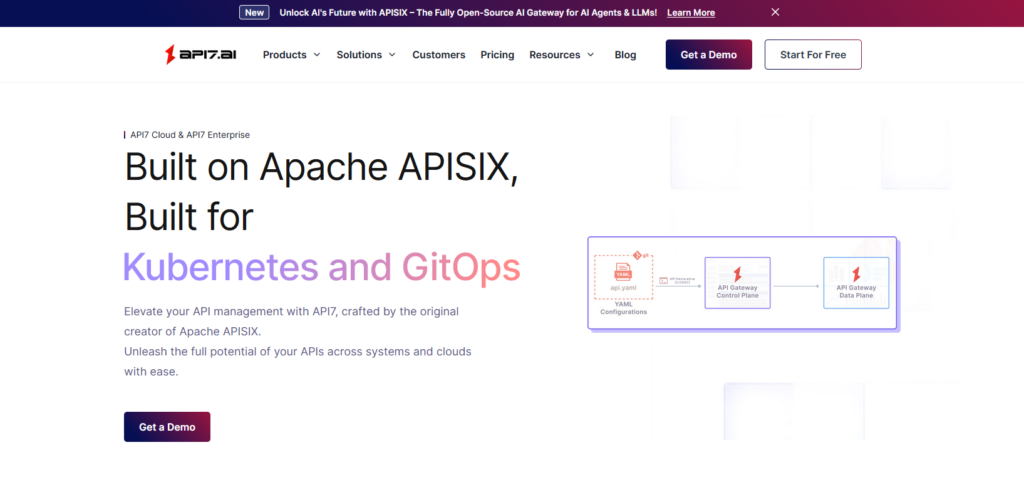Click Get a Demo below hero text
The width and height of the screenshot is (1024, 477).
[167, 427]
